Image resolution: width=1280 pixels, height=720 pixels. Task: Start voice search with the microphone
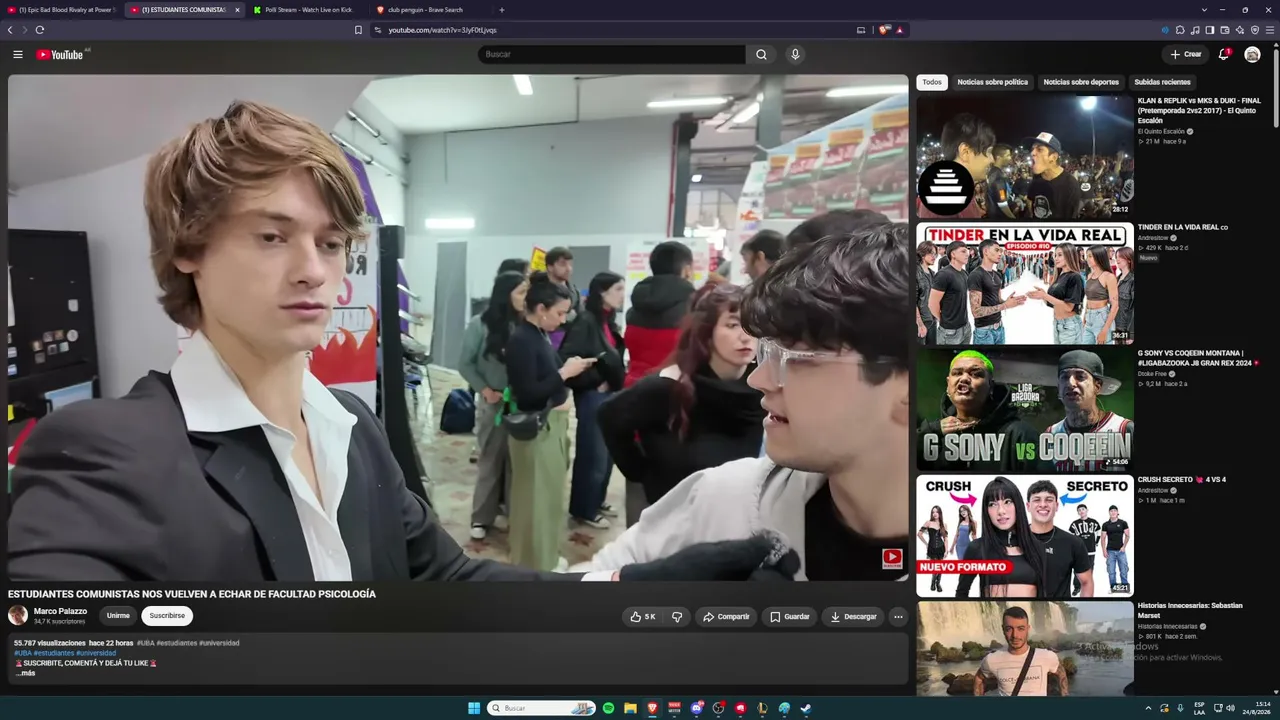(x=795, y=54)
